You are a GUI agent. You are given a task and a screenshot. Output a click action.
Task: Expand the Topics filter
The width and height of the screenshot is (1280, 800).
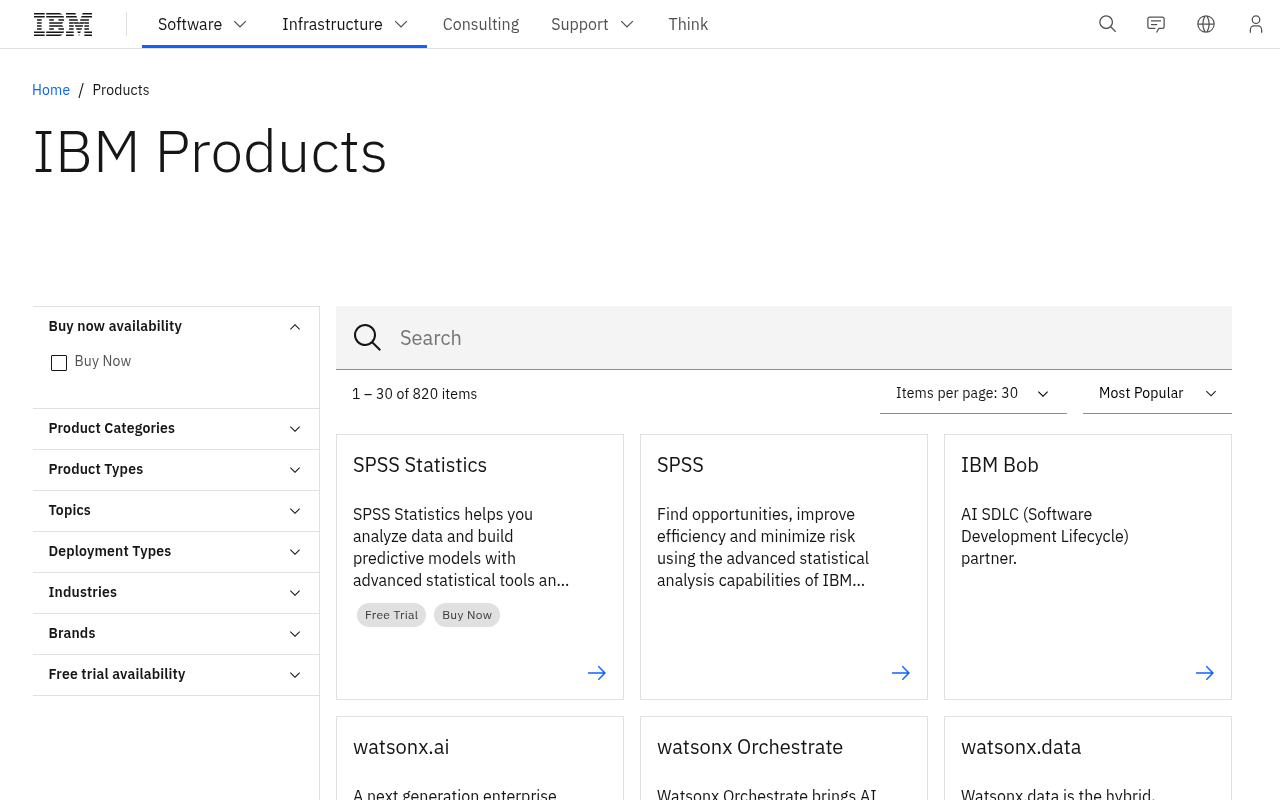(x=176, y=510)
